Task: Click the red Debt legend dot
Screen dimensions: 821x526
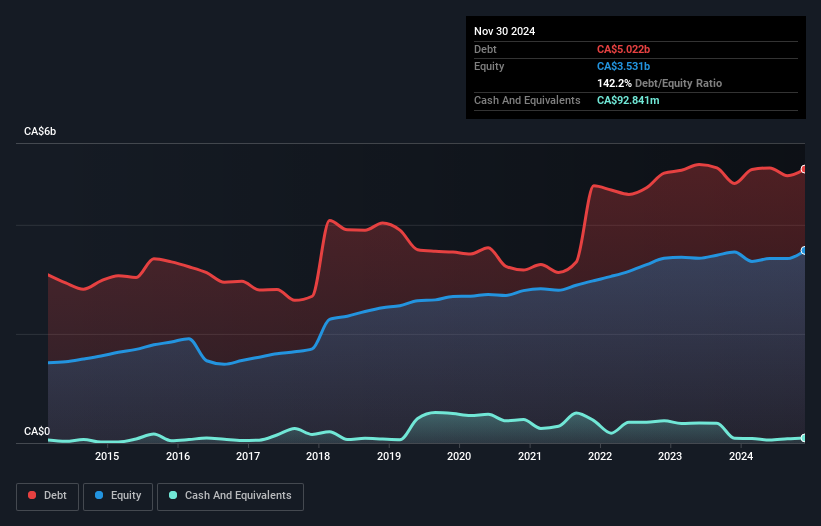Action: [32, 495]
